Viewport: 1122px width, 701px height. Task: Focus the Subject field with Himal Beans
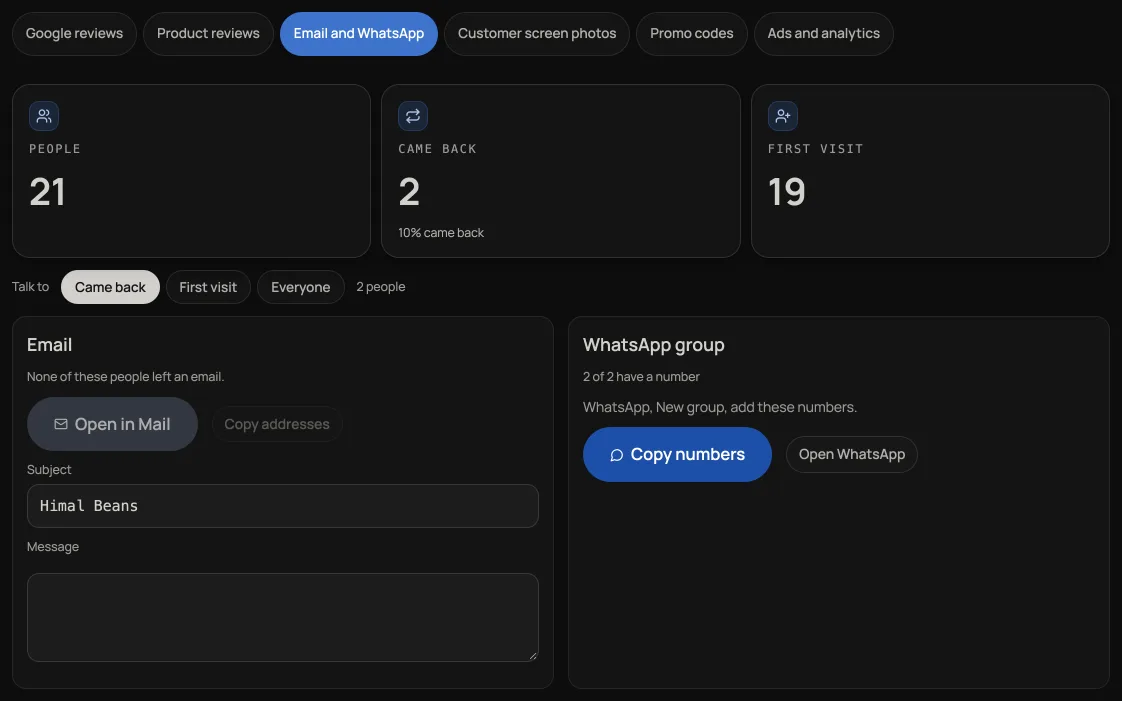[283, 506]
